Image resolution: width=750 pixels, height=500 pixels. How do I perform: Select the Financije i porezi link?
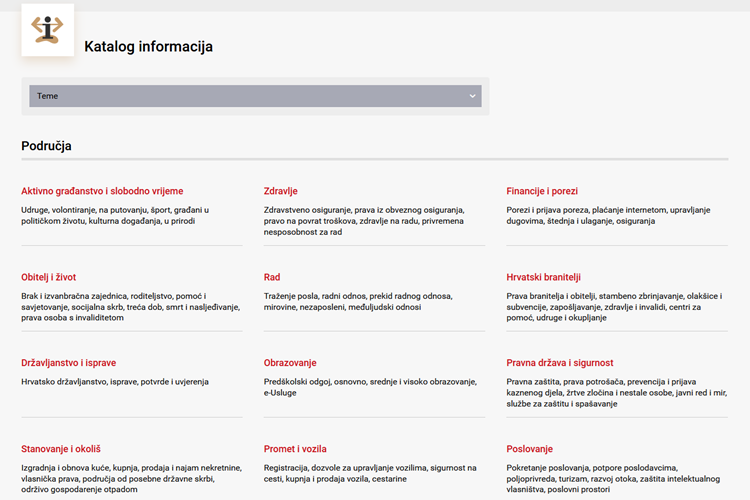coord(542,191)
